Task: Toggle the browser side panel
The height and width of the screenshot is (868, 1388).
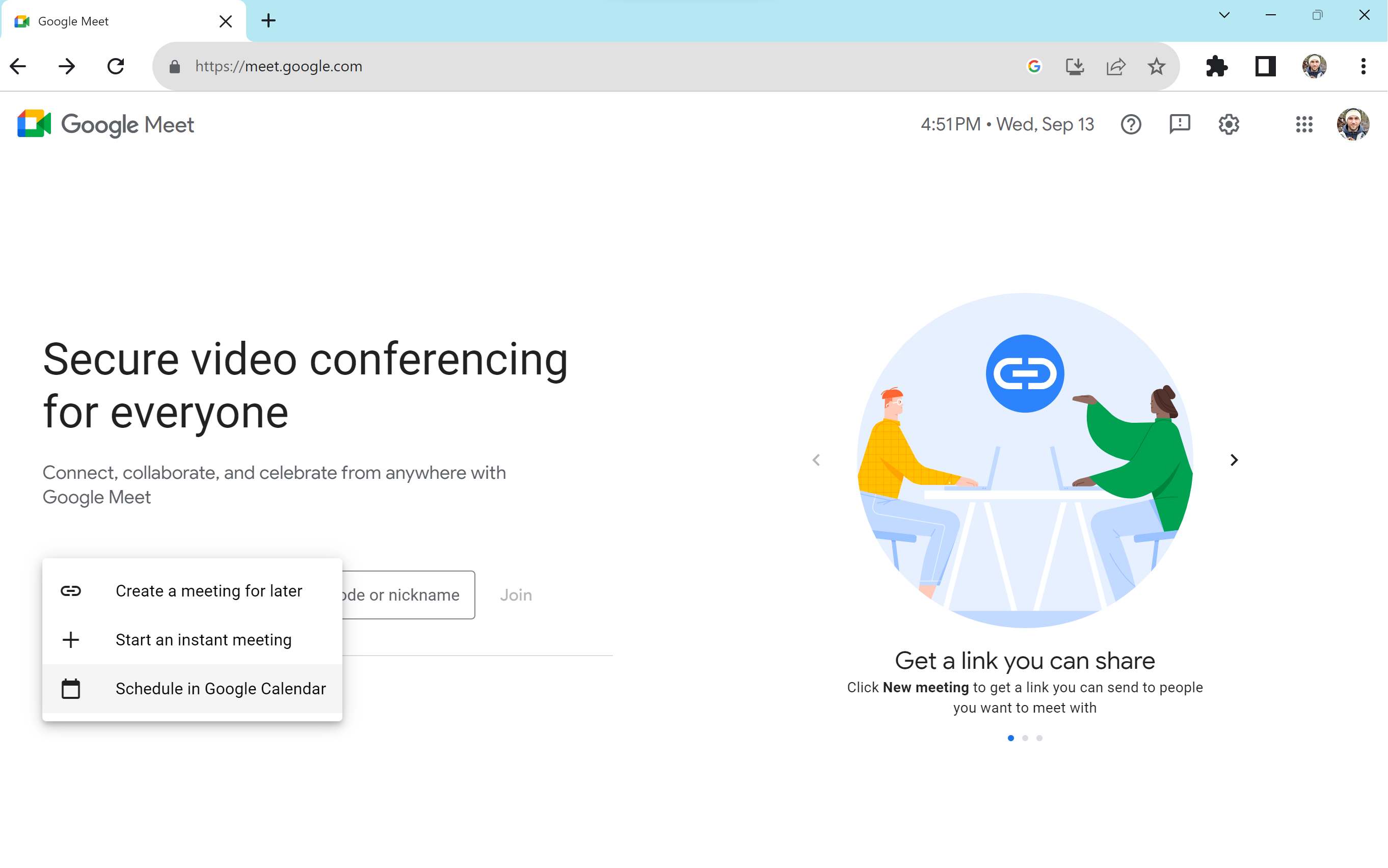Action: point(1266,67)
